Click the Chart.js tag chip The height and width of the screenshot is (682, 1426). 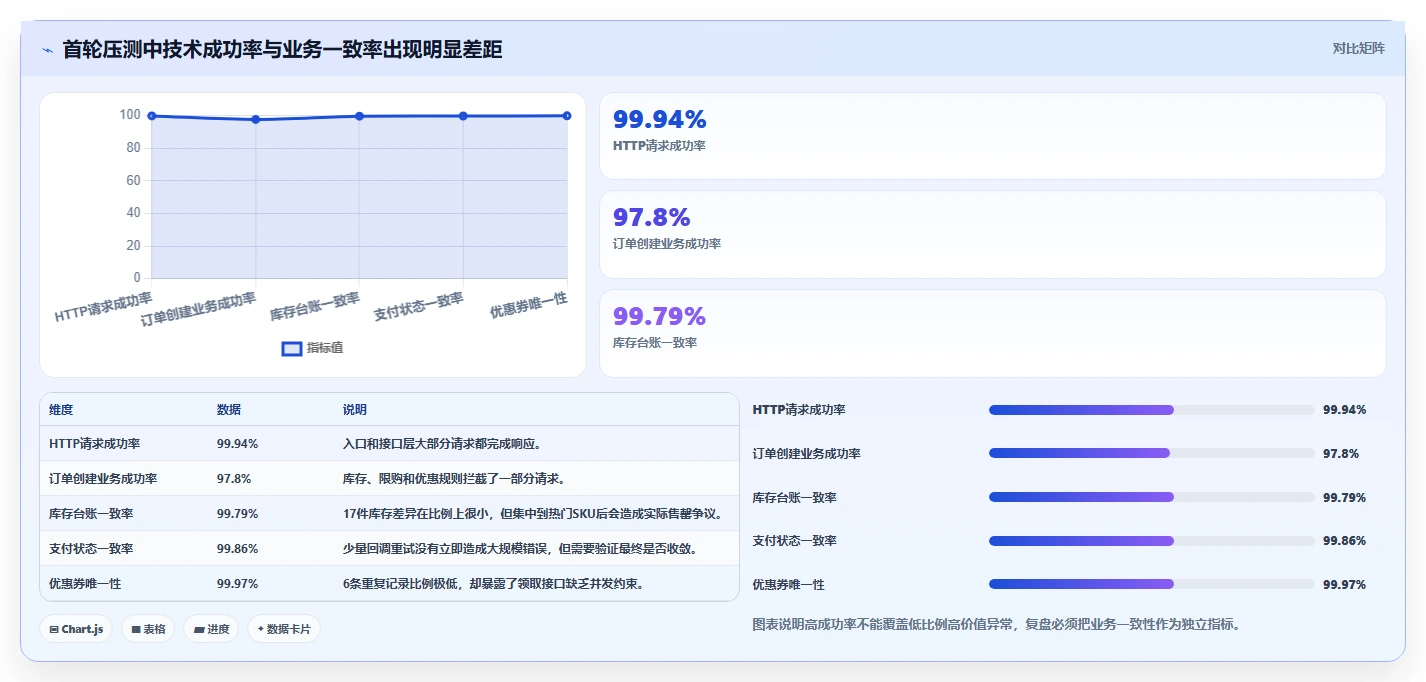coord(77,629)
